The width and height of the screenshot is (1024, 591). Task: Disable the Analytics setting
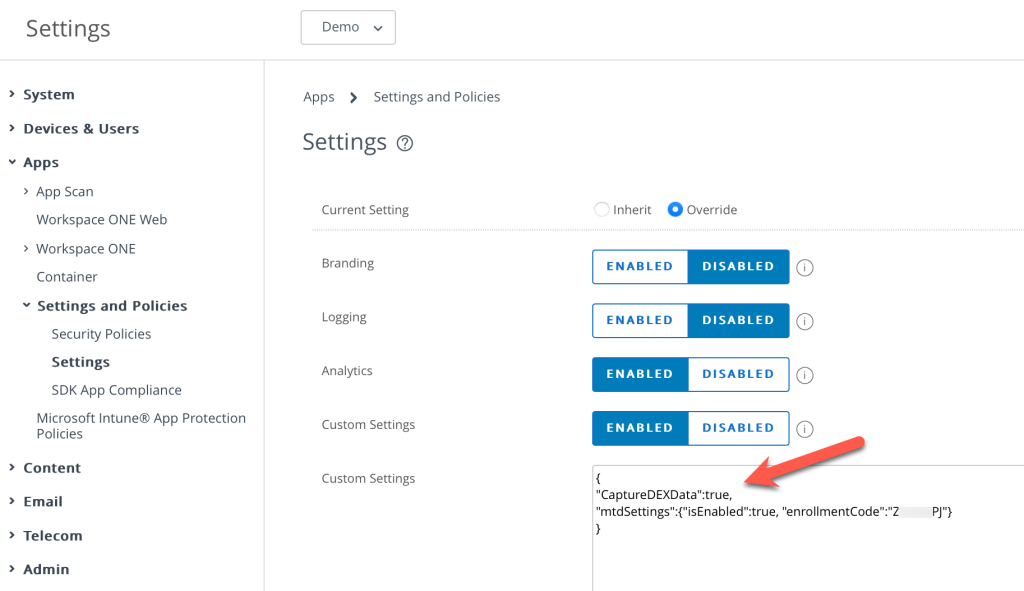coord(738,375)
